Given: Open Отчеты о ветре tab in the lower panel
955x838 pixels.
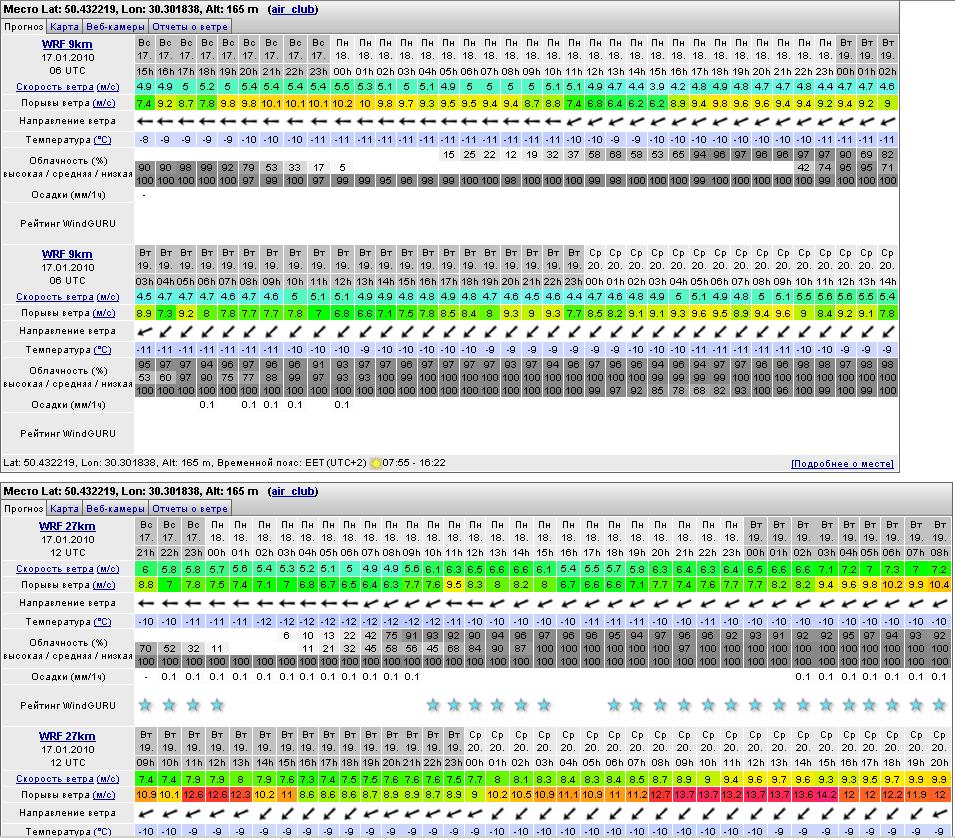Looking at the screenshot, I should [191, 508].
